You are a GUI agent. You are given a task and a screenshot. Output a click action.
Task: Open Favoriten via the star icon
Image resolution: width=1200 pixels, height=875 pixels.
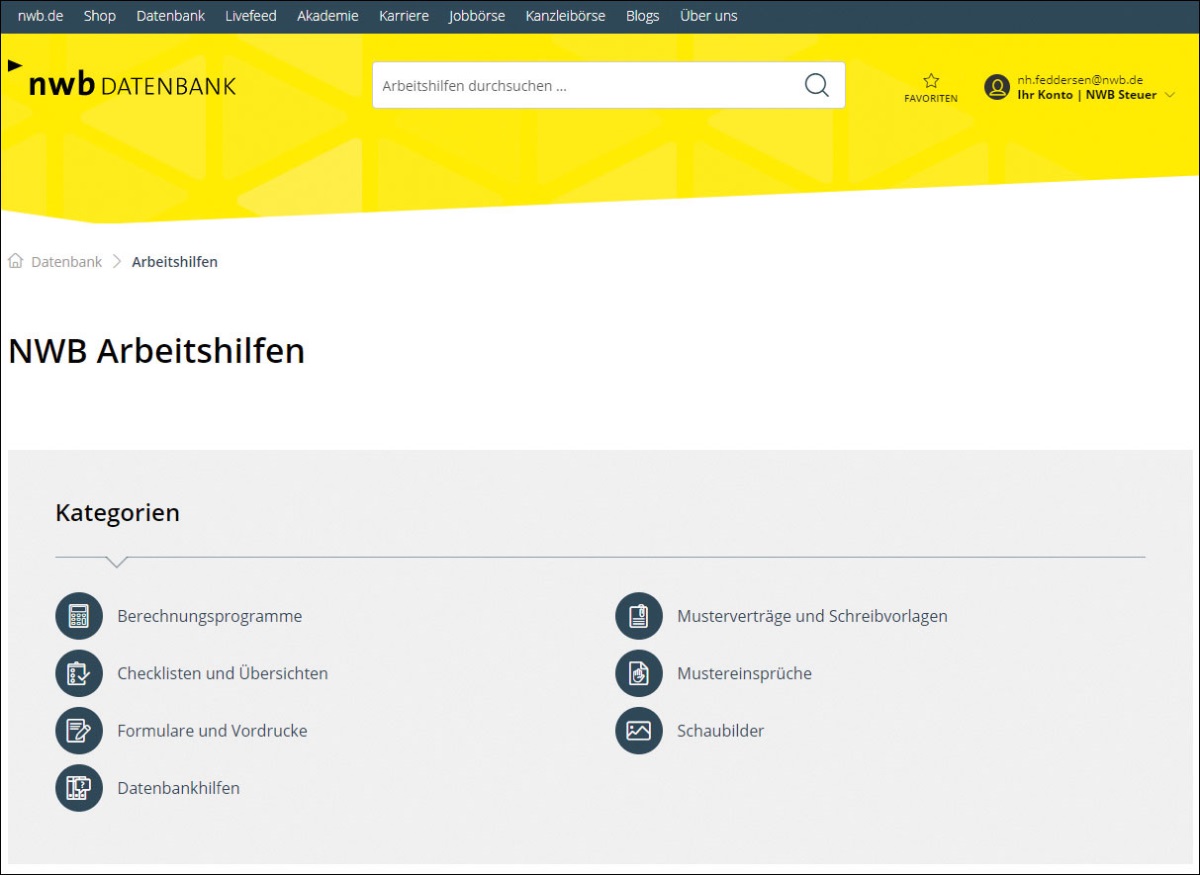click(x=931, y=82)
